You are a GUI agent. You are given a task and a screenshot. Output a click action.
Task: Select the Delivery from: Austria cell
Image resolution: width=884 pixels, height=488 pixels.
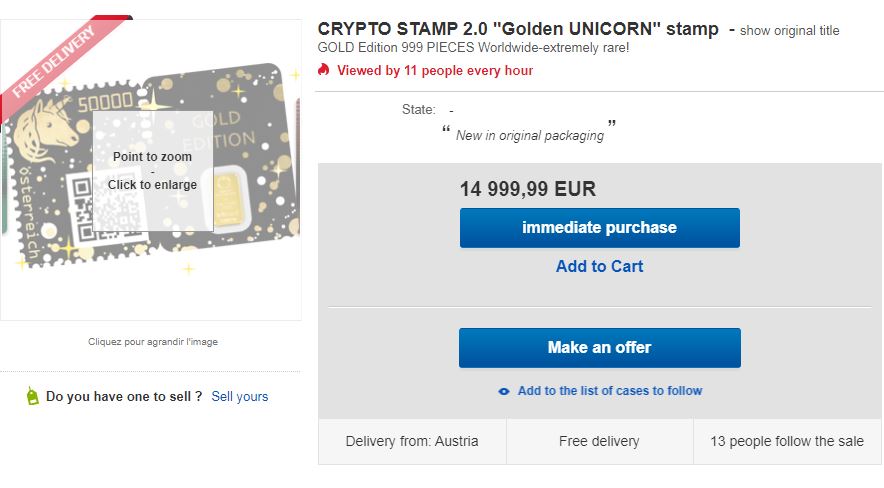pyautogui.click(x=412, y=441)
